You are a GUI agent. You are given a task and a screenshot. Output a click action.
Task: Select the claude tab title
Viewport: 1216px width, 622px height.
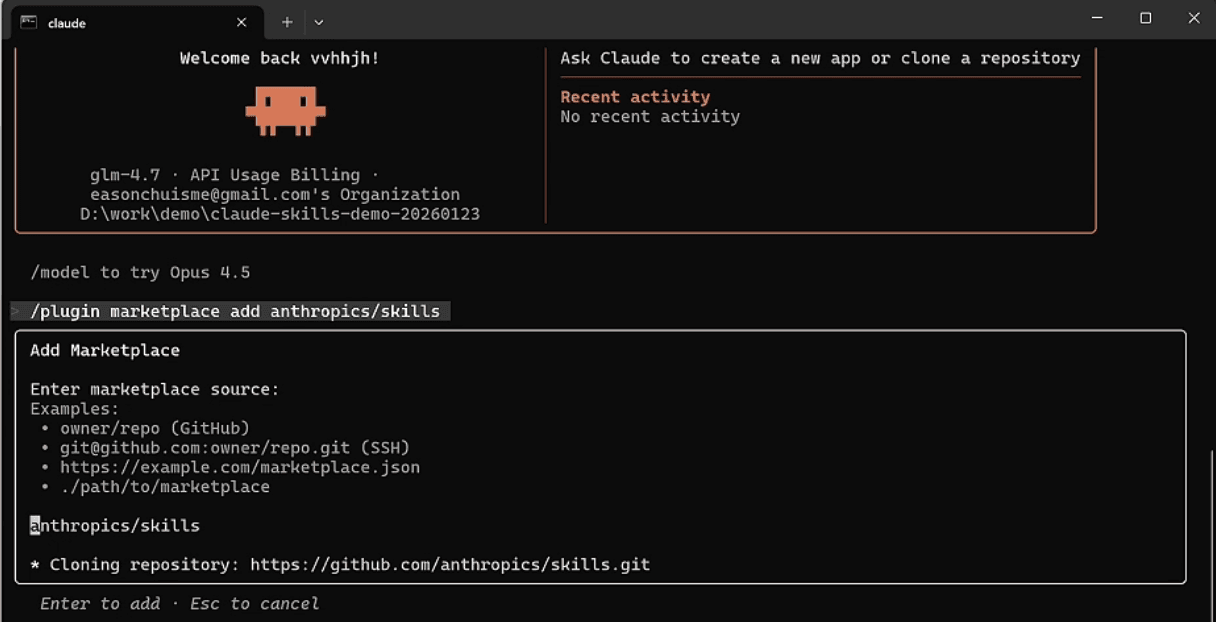[67, 23]
